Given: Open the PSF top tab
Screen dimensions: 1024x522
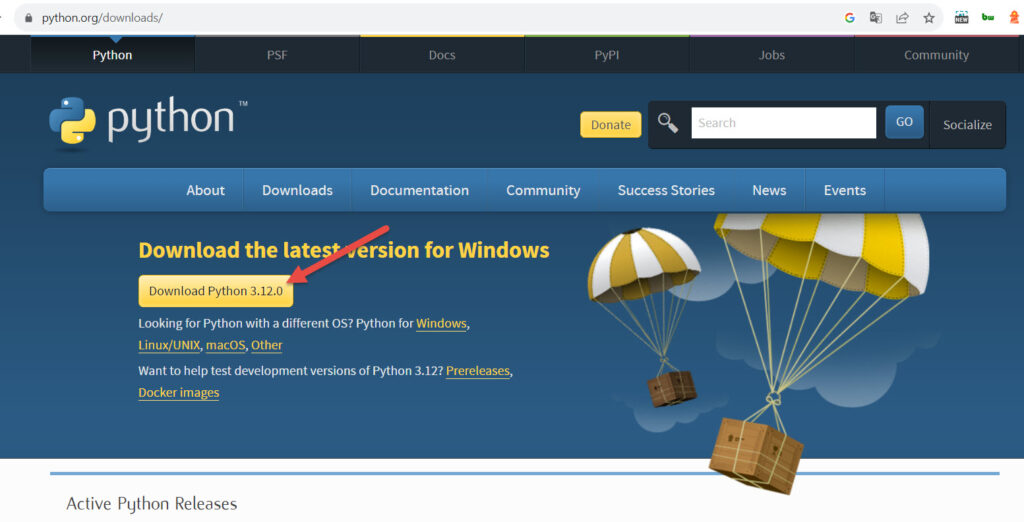Looking at the screenshot, I should (x=277, y=55).
